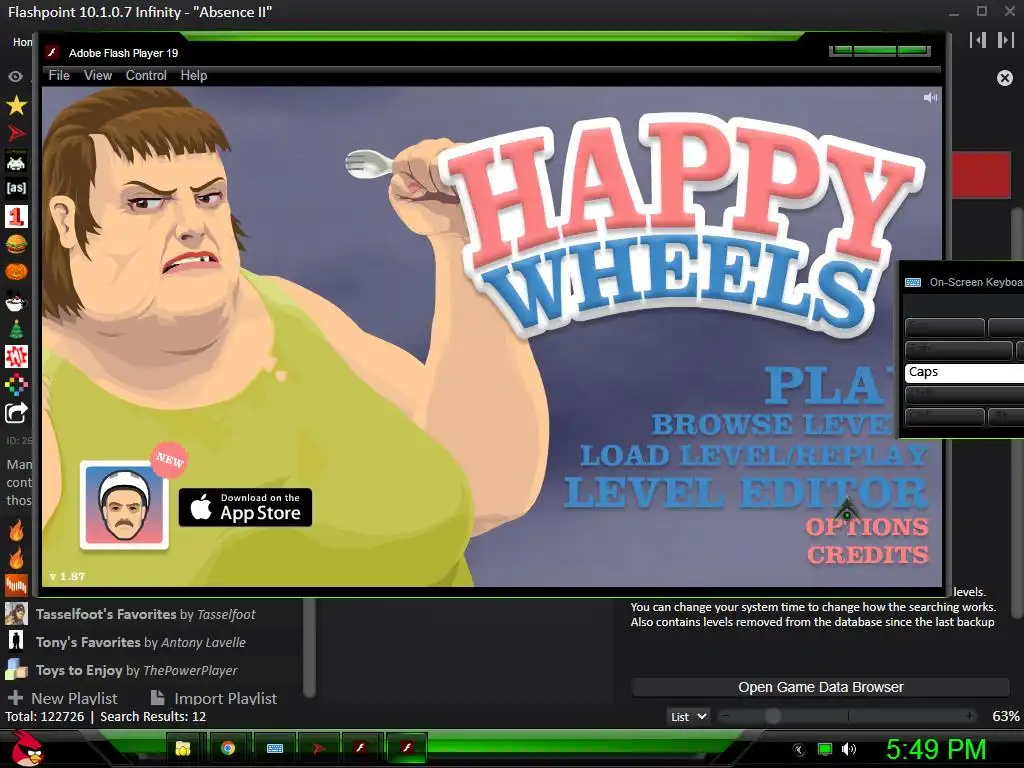Select the upper flame playlist icon
Image resolution: width=1024 pixels, height=768 pixels.
16,530
